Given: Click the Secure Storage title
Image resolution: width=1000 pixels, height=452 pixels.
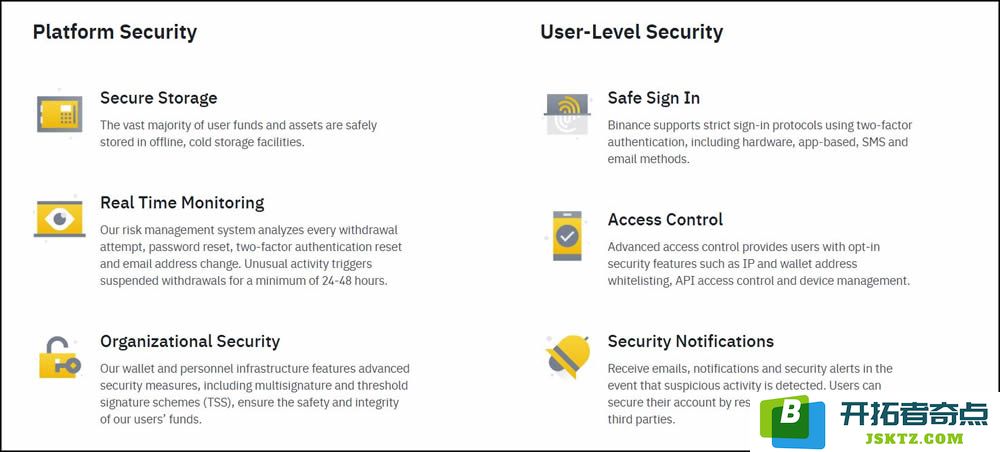Looking at the screenshot, I should click(159, 98).
